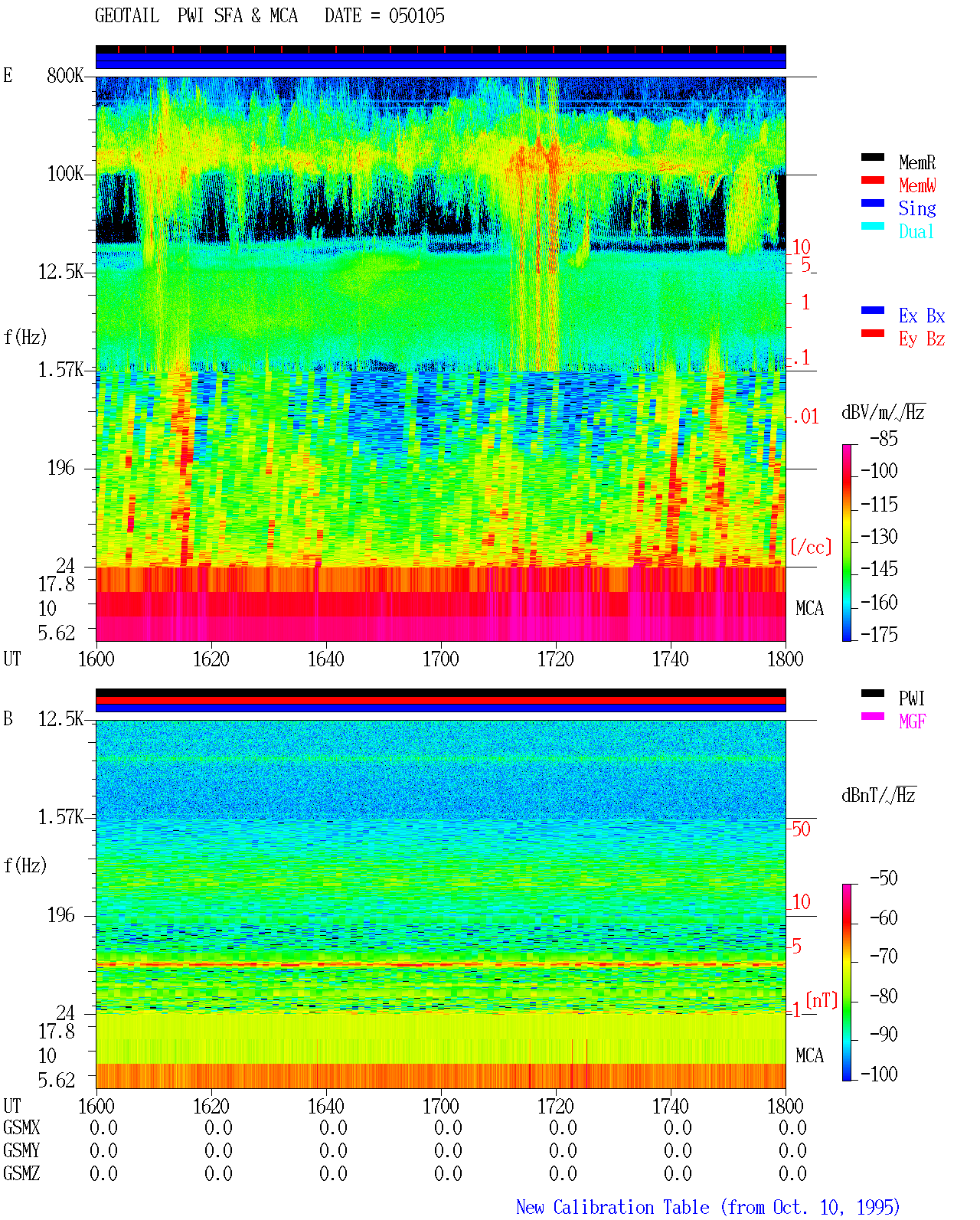Screen dimensions: 980x1220
Task: Click the -175 value on the E color scale
Action: (x=879, y=635)
